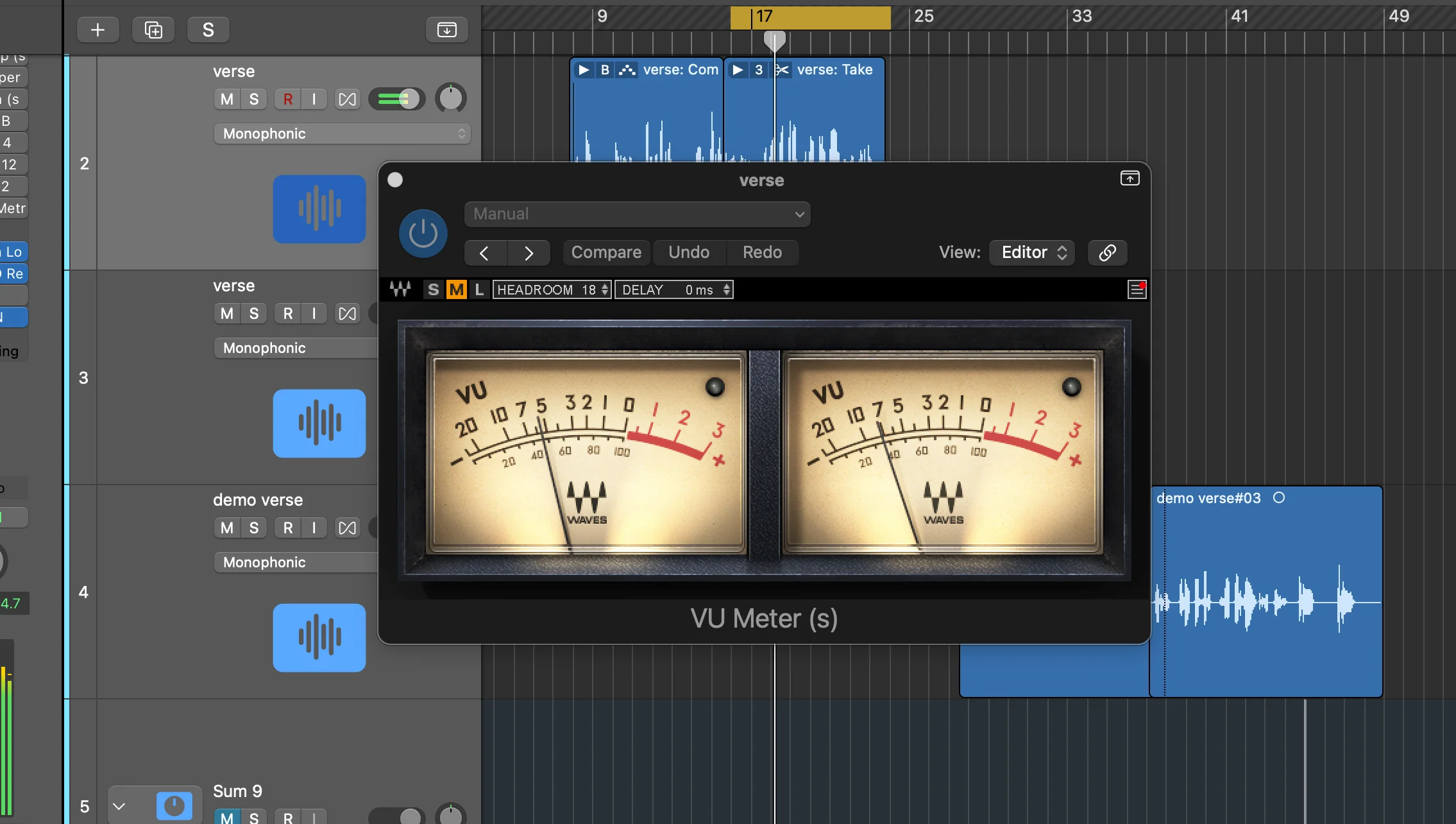Click the share arrow in the plugin header
Image resolution: width=1456 pixels, height=824 pixels.
pyautogui.click(x=1130, y=178)
